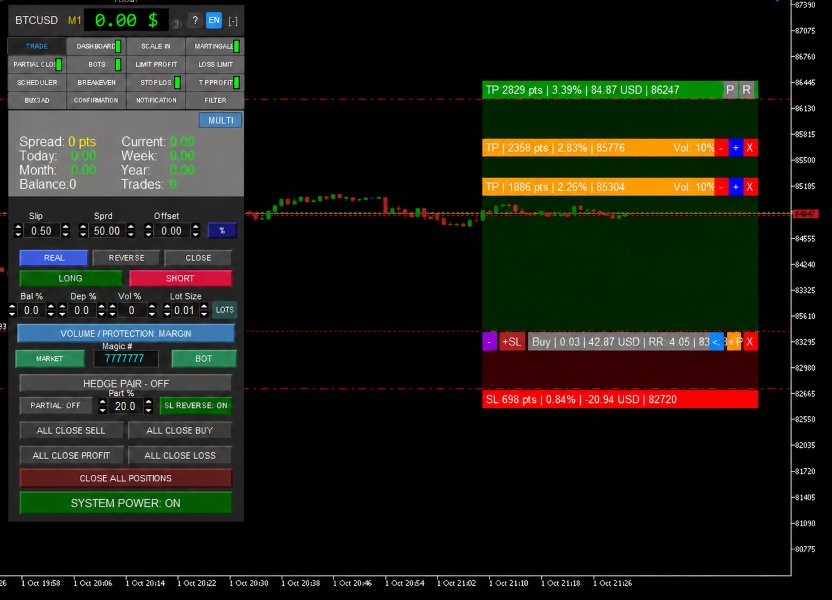The height and width of the screenshot is (600, 832).
Task: Collapse the panel with the [-] button
Action: click(x=232, y=21)
